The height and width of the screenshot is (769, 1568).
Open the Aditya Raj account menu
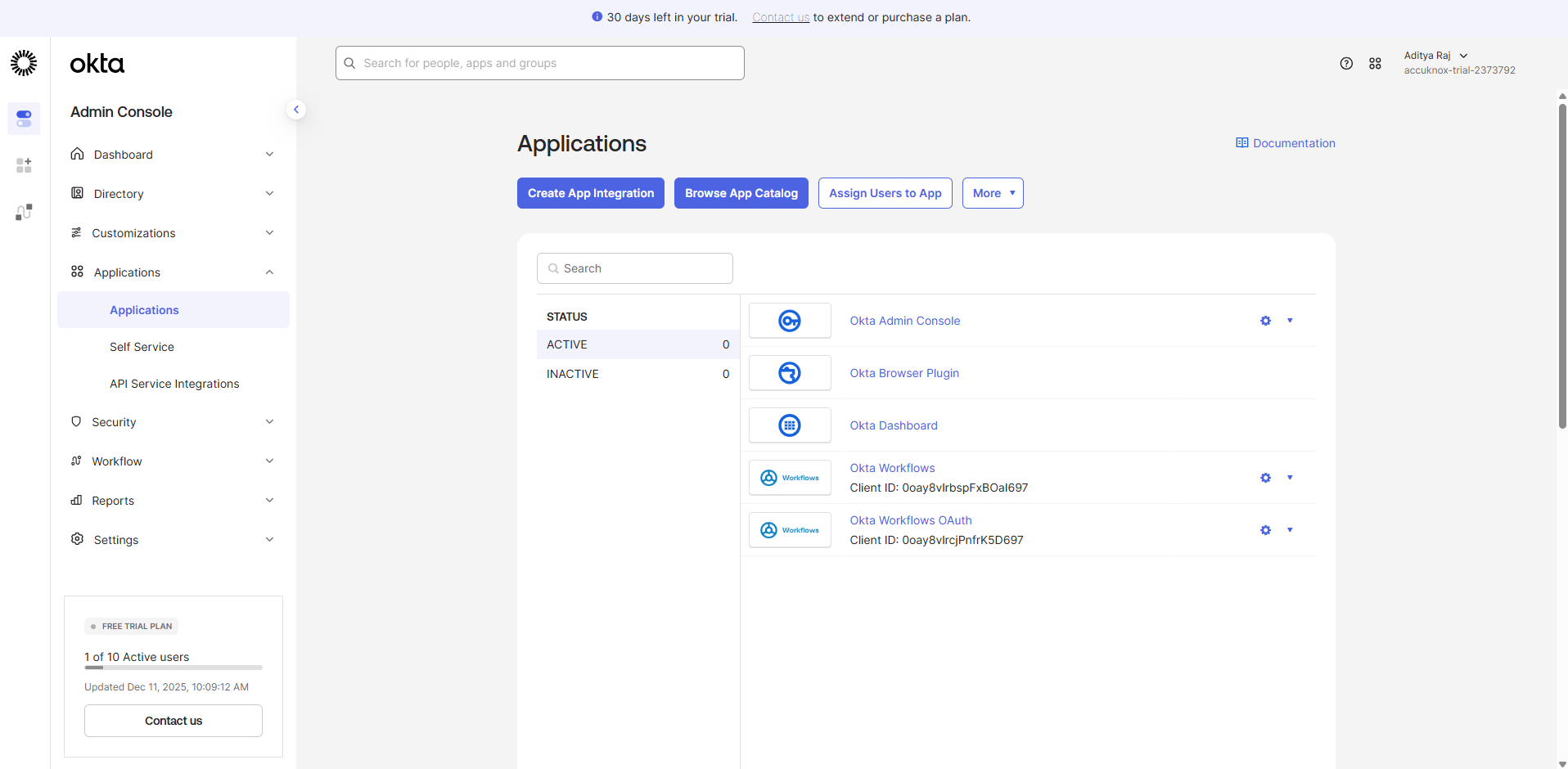click(x=1436, y=56)
